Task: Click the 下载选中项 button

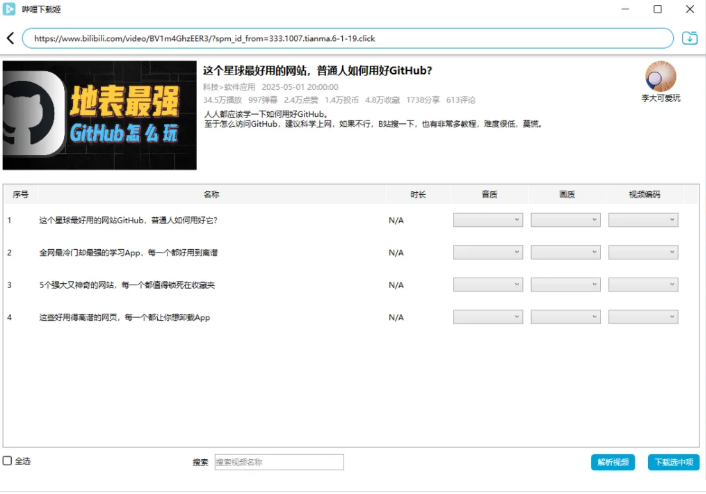Action: coord(674,462)
